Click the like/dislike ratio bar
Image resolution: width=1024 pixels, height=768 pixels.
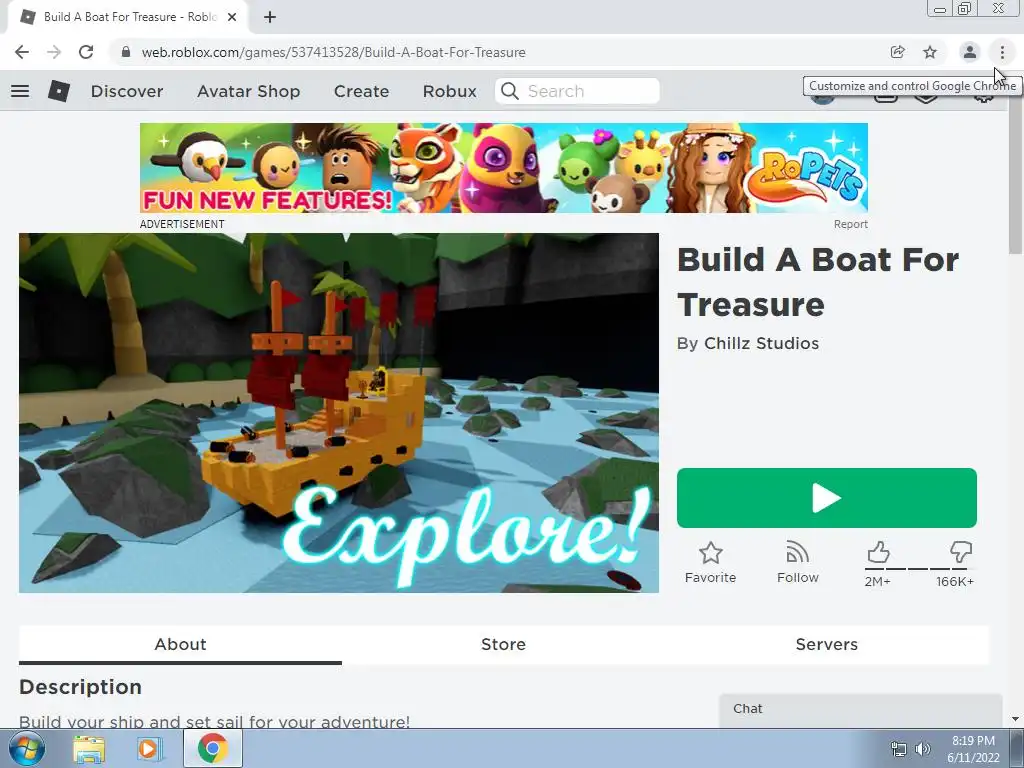[920, 568]
